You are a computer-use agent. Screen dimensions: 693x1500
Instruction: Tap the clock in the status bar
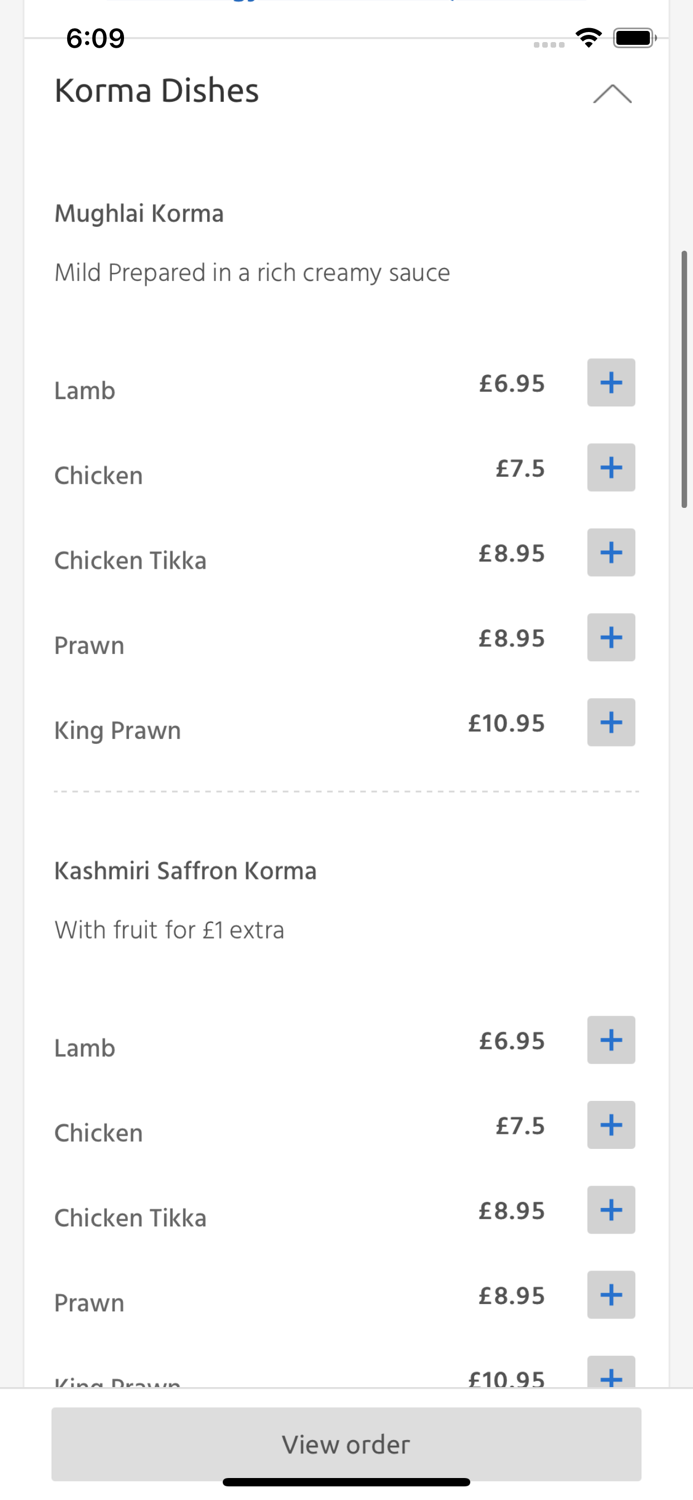96,38
